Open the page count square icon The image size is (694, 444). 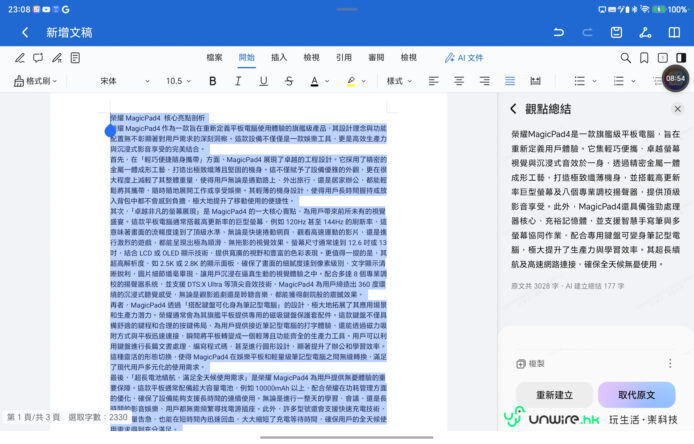(x=663, y=58)
